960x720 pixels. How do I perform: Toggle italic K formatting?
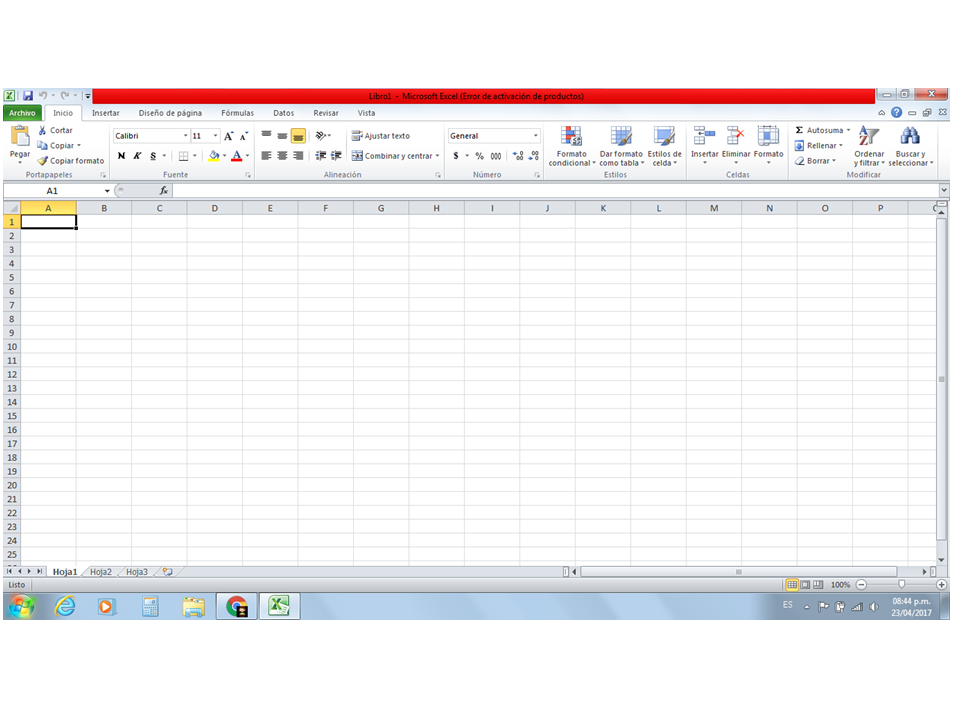137,156
